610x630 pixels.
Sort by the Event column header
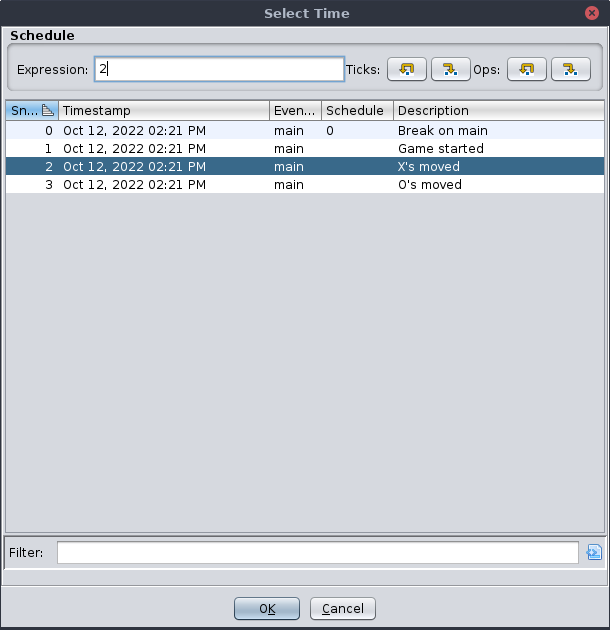pyautogui.click(x=295, y=111)
